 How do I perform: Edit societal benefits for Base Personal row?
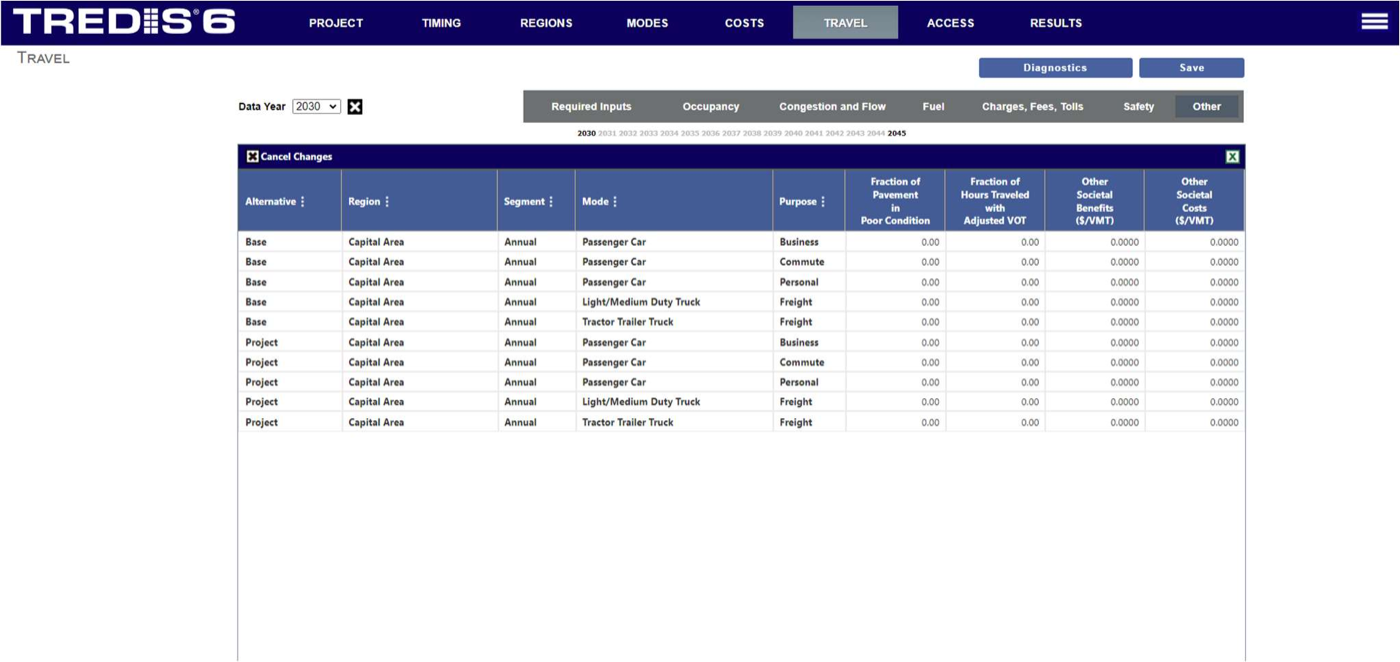(x=1095, y=282)
